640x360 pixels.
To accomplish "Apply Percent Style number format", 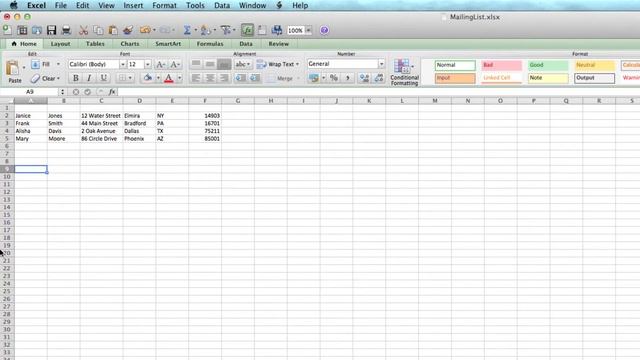I will coord(334,78).
